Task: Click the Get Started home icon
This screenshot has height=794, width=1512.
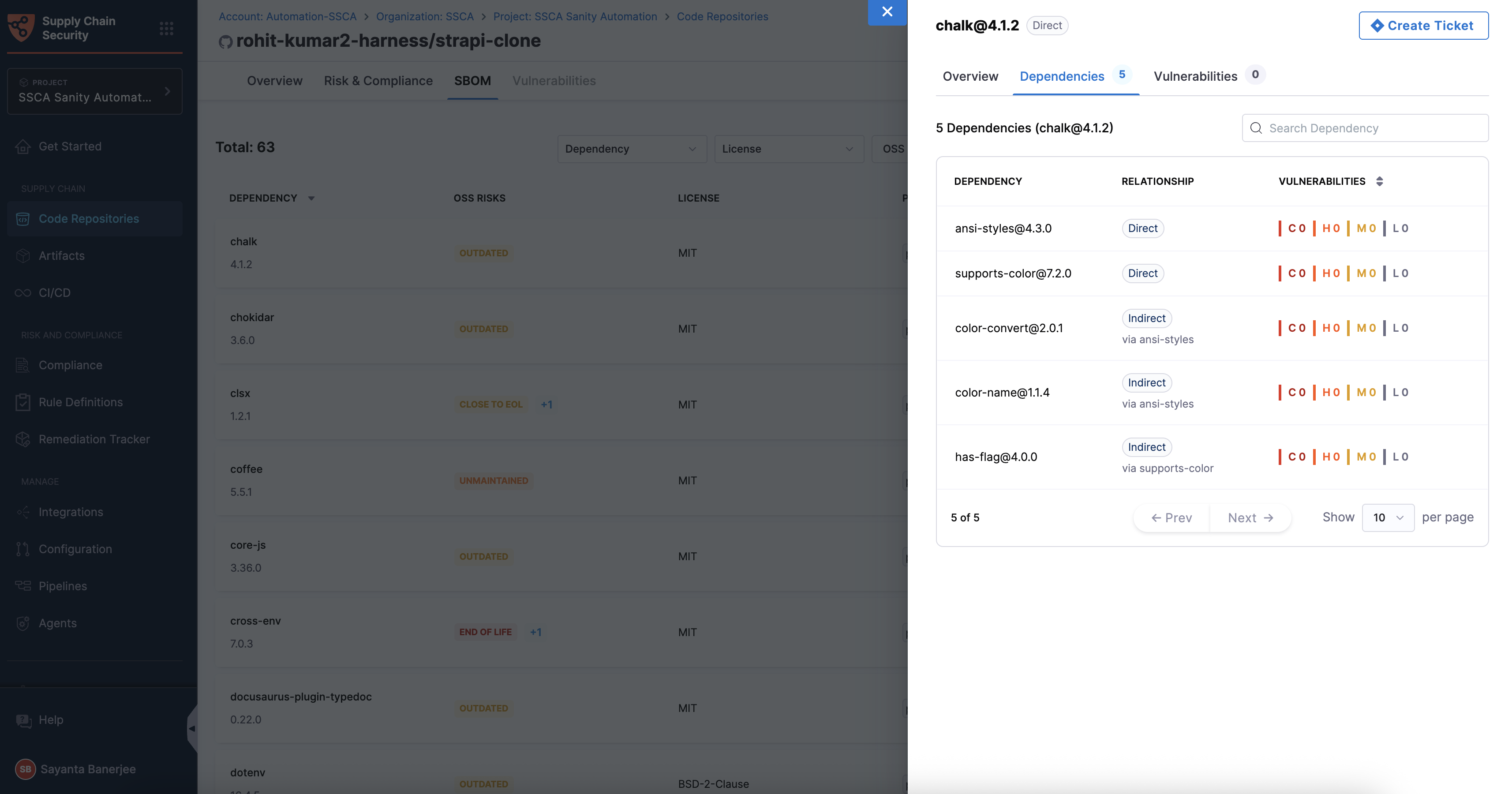Action: [x=23, y=147]
